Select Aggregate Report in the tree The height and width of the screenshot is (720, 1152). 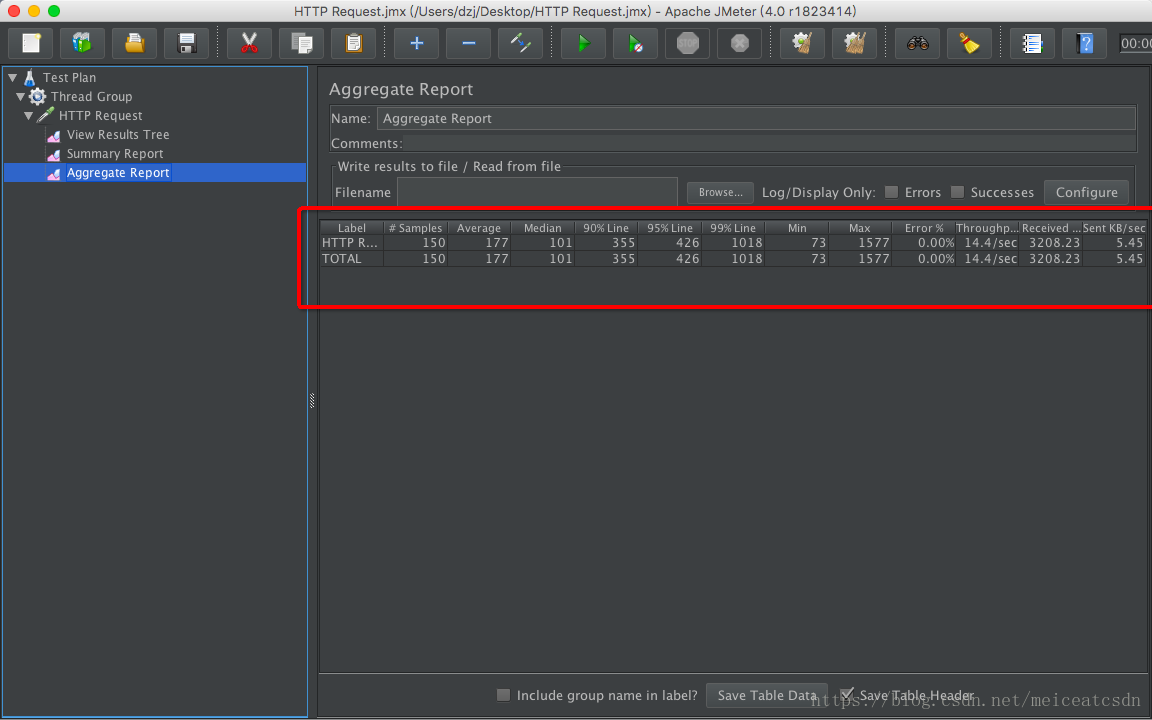pyautogui.click(x=118, y=173)
